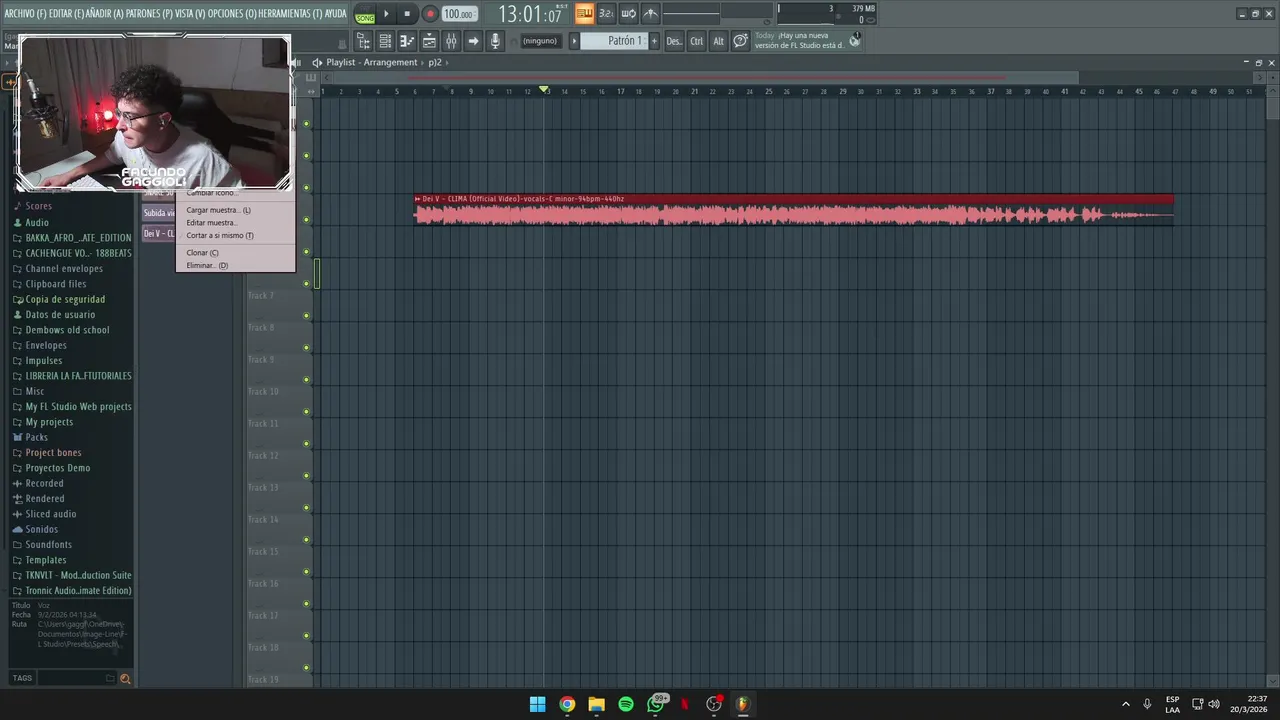
Task: Choose Cargar muestra from context menu
Action: tap(235, 210)
